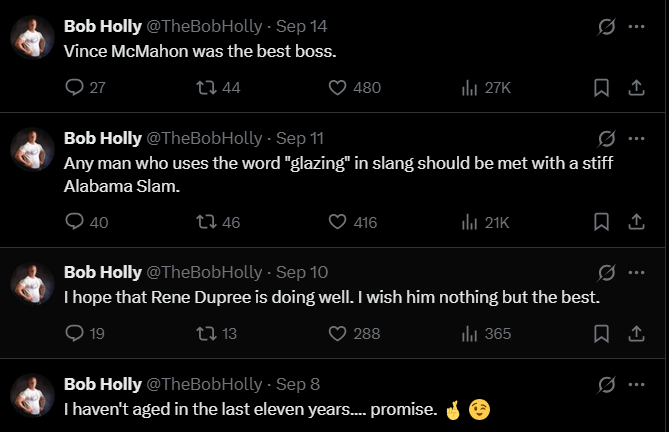Share the Rene Dupree tweet

click(x=635, y=333)
